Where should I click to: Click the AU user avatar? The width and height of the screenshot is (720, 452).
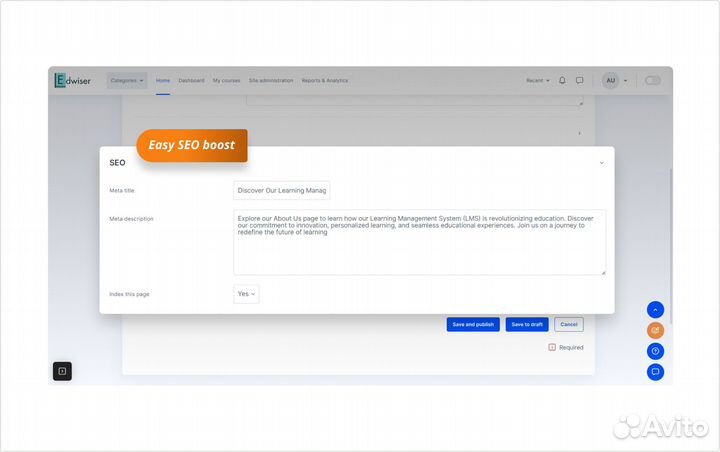610,80
